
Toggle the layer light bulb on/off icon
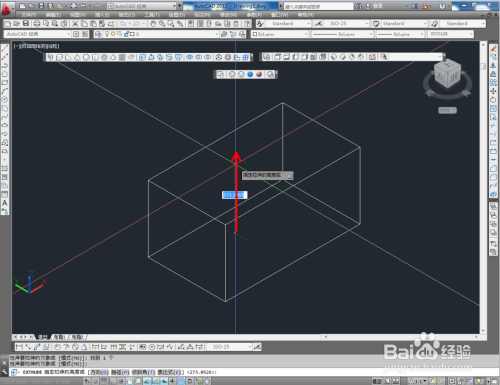point(107,34)
